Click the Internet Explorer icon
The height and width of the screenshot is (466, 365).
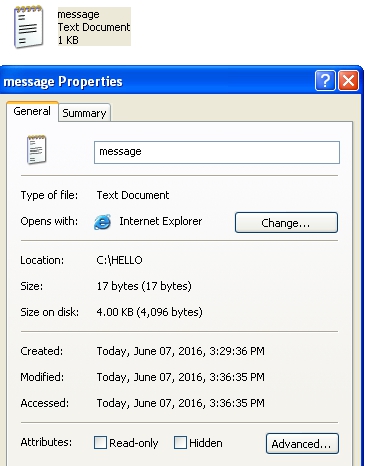(x=102, y=222)
